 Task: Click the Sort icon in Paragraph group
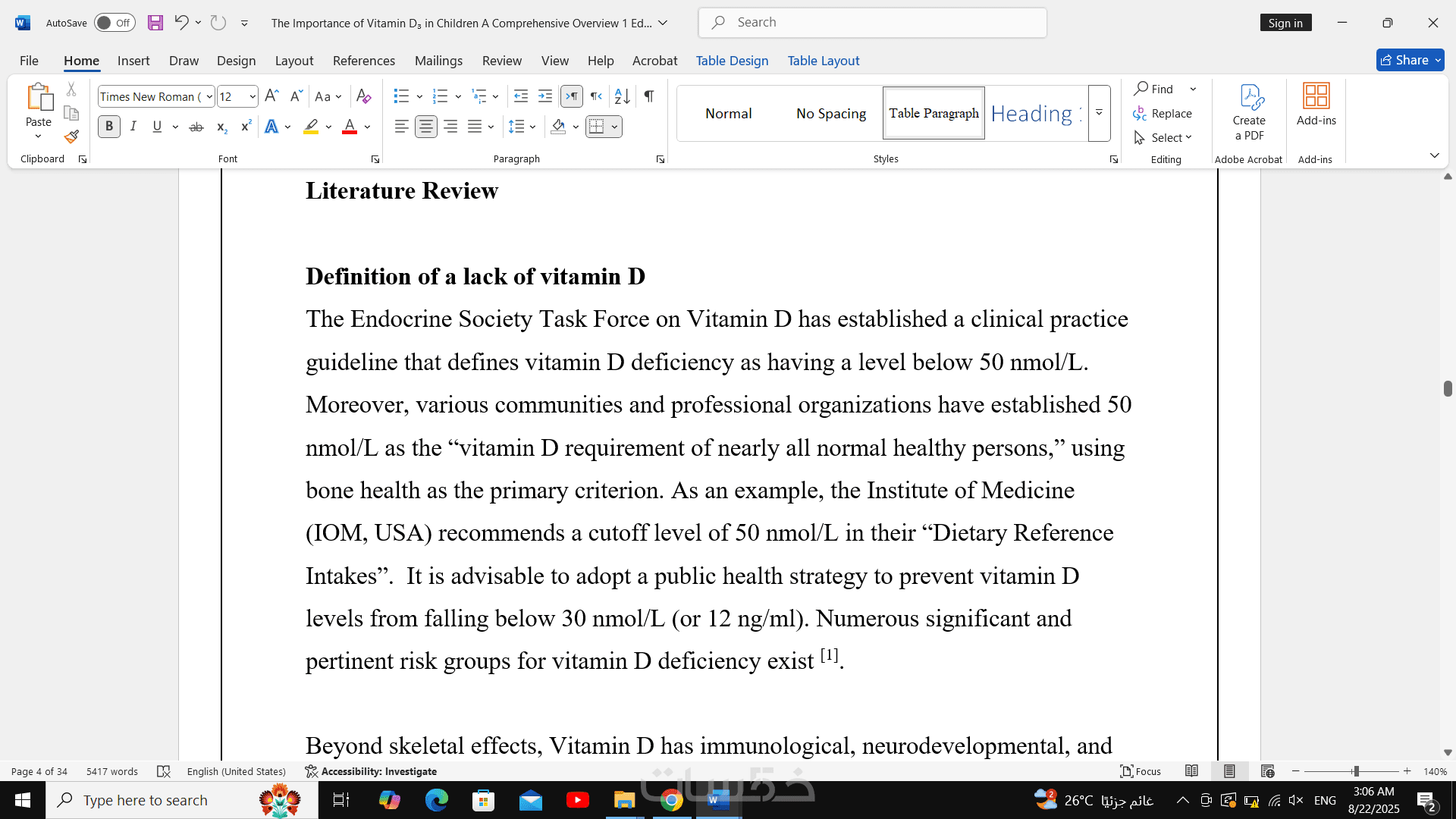click(622, 96)
